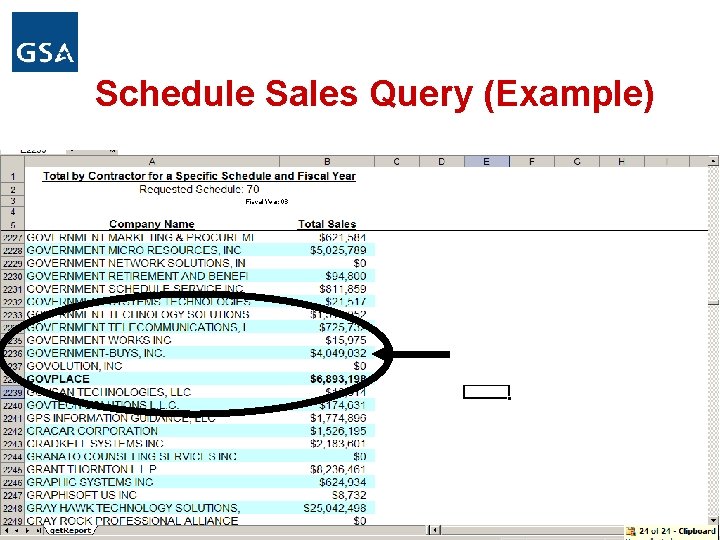Open the 21 of 24 Clipboard taskbar item
Screen dimensions: 720x540
pos(672,531)
